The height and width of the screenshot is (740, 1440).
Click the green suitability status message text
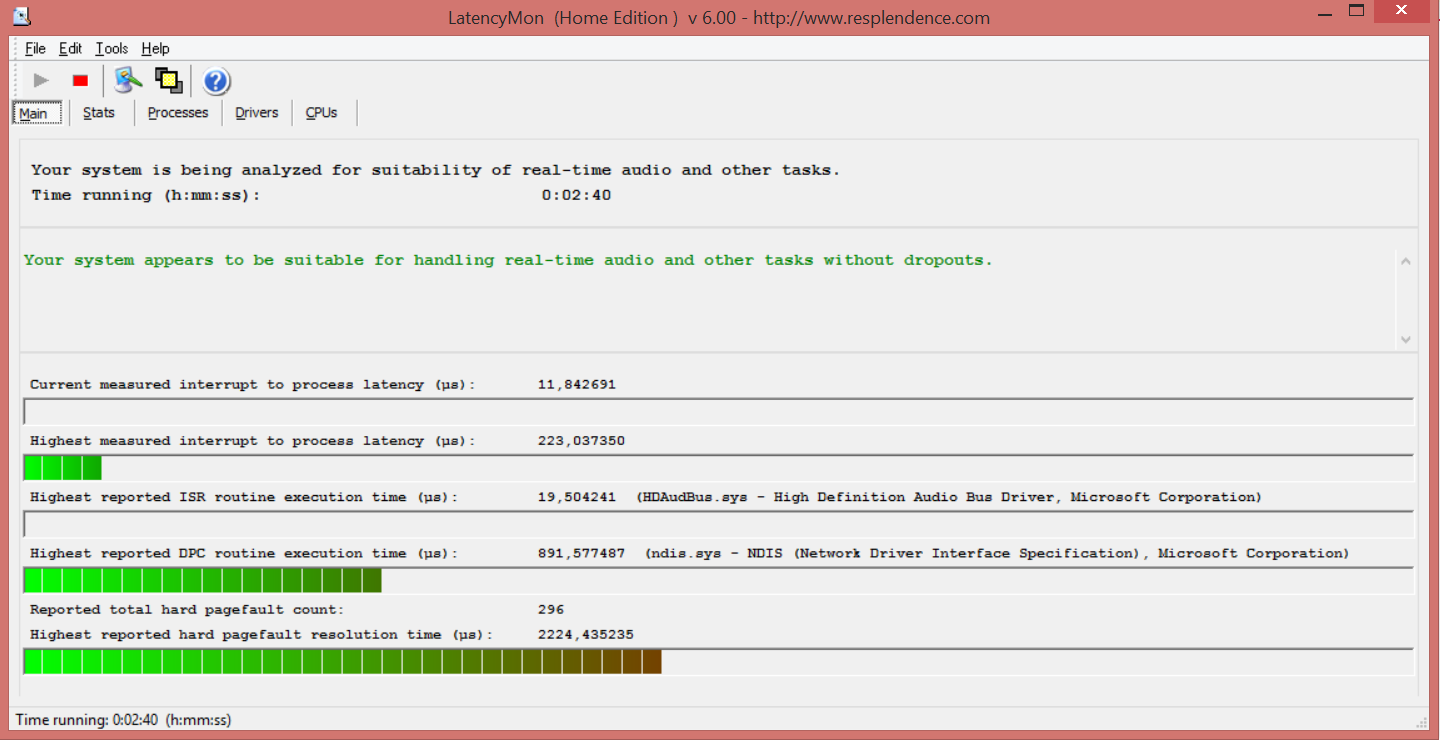click(508, 260)
